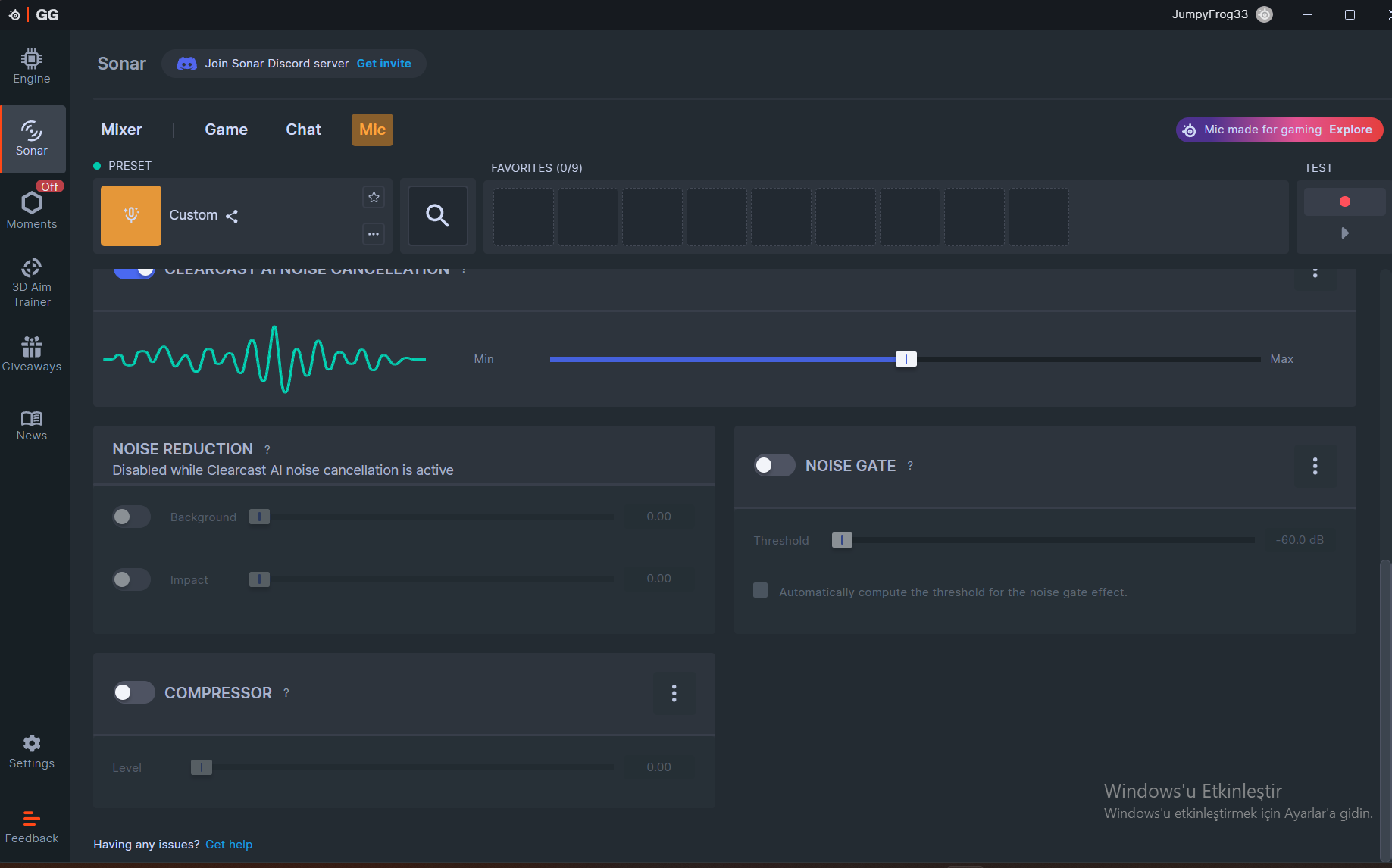1392x868 pixels.
Task: Open the Compressor options menu
Action: point(674,693)
